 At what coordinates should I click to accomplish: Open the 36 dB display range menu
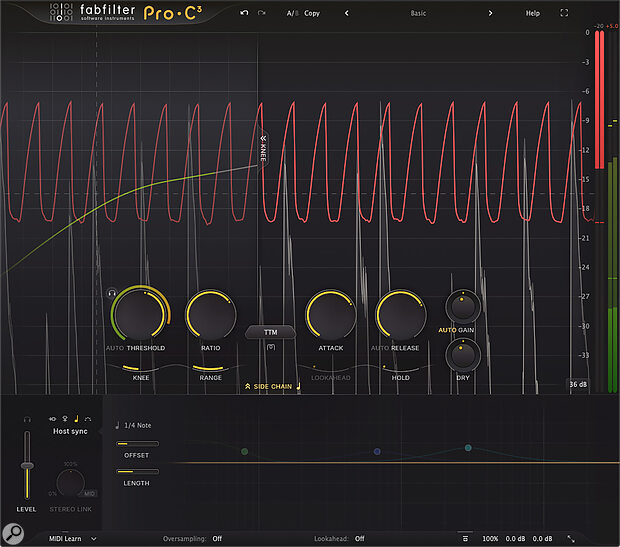578,384
